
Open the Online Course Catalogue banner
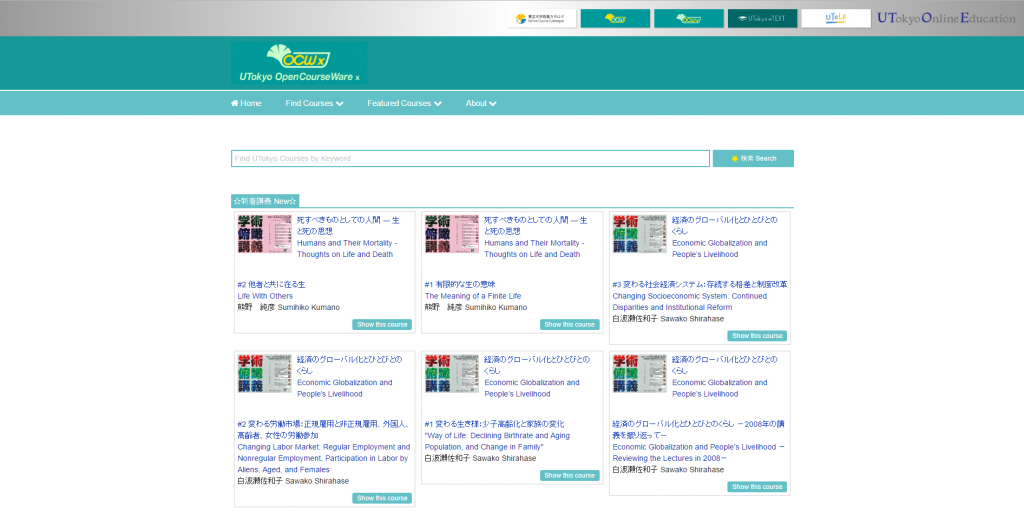(541, 18)
